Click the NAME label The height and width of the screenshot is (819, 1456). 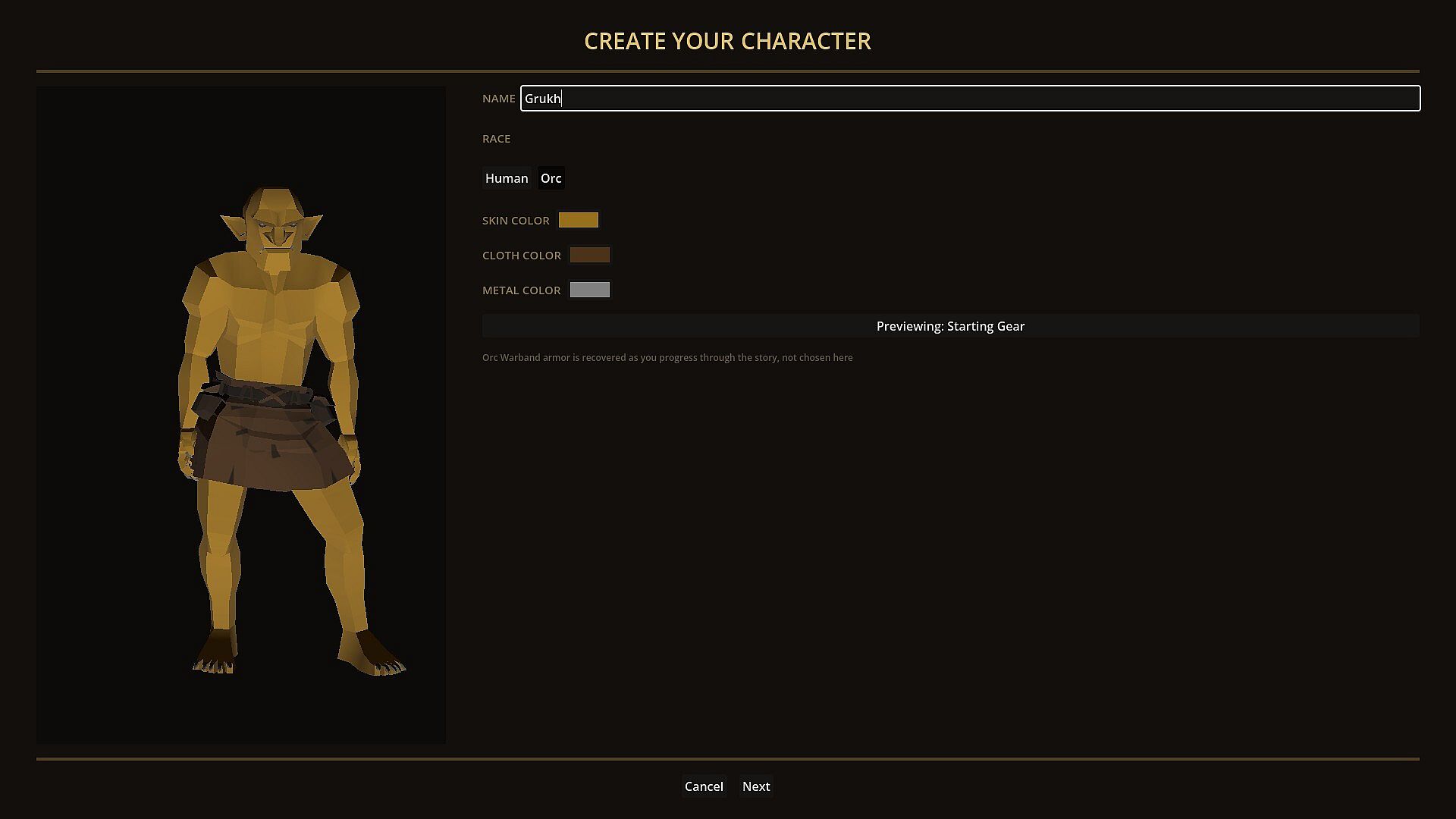(499, 99)
